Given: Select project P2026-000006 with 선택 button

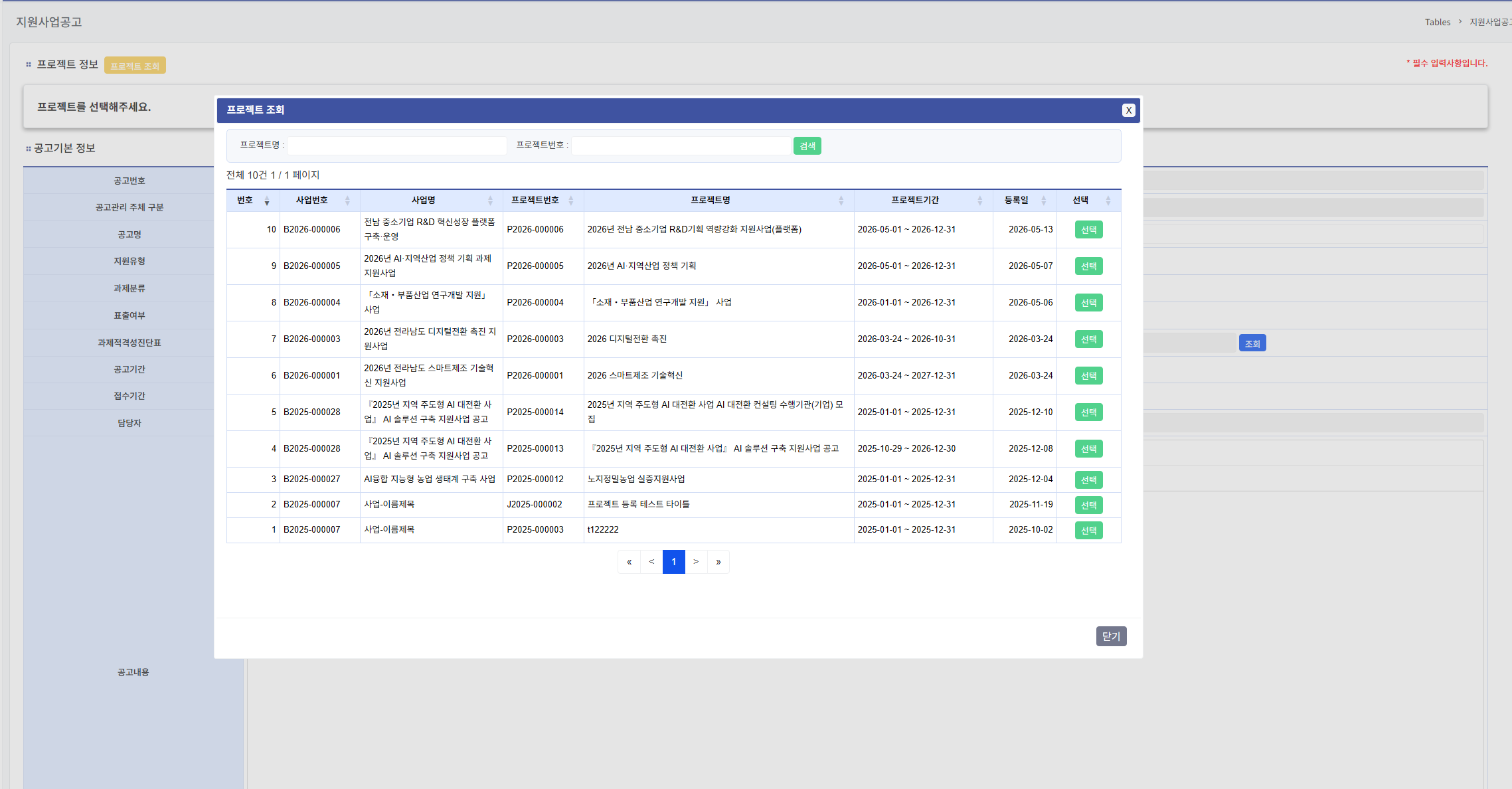Looking at the screenshot, I should tap(1089, 230).
